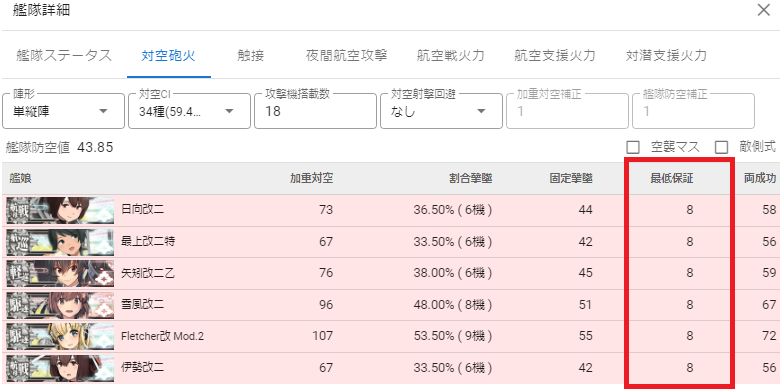Focus the 攻撃機搭載数 input field
Image resolution: width=784 pixels, height=390 pixels.
[x=316, y=111]
